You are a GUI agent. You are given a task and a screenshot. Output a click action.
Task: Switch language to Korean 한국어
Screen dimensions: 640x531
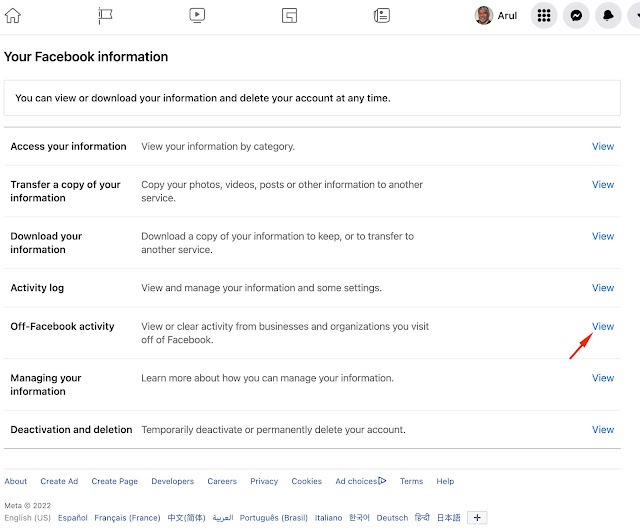(x=359, y=518)
